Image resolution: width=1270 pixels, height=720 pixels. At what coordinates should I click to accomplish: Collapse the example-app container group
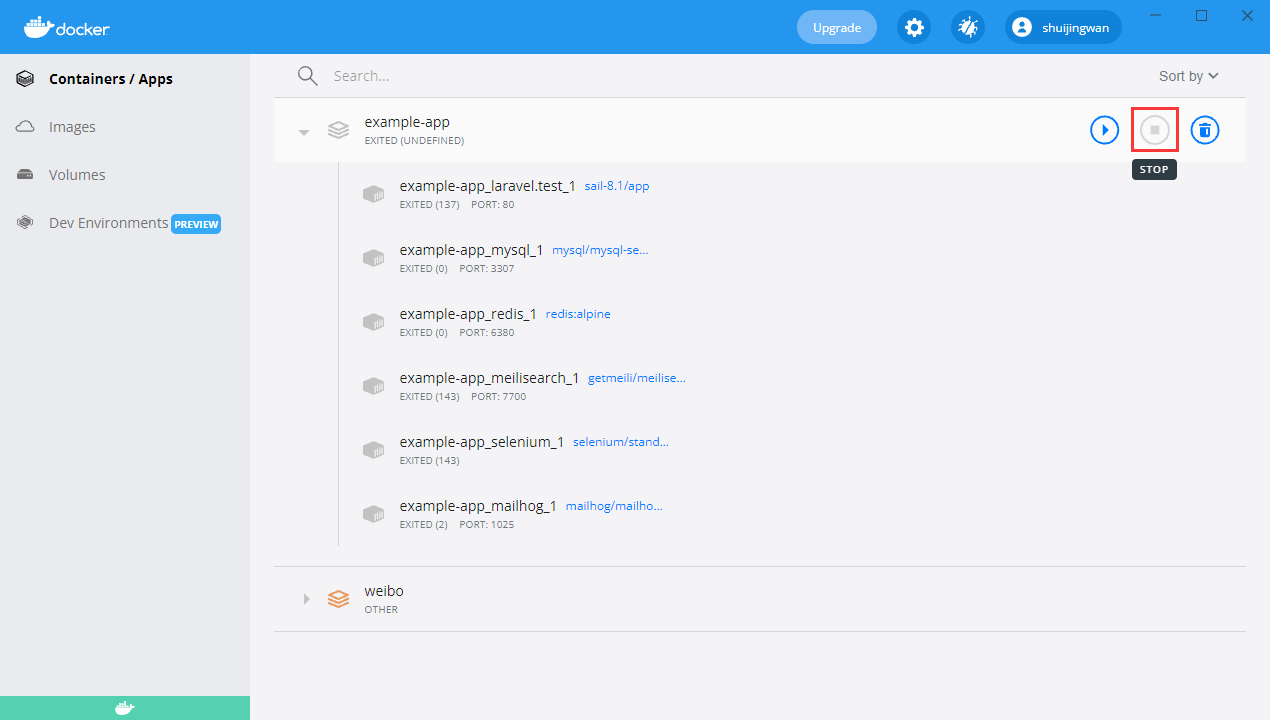pos(304,131)
